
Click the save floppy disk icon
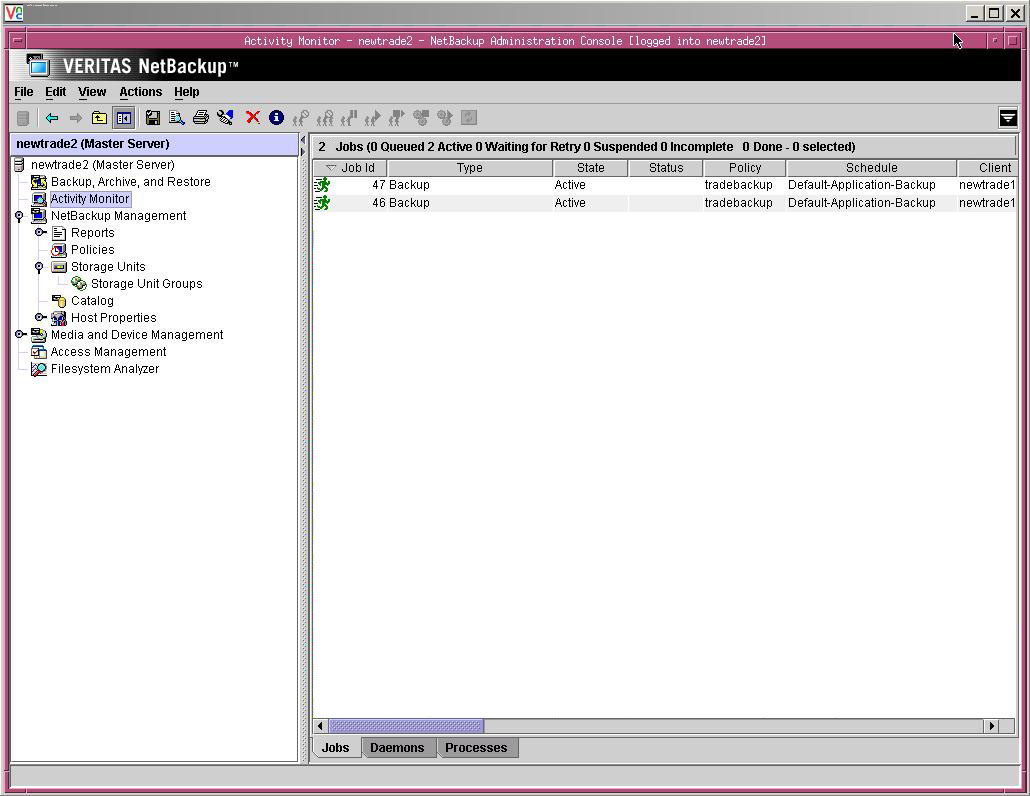153,118
